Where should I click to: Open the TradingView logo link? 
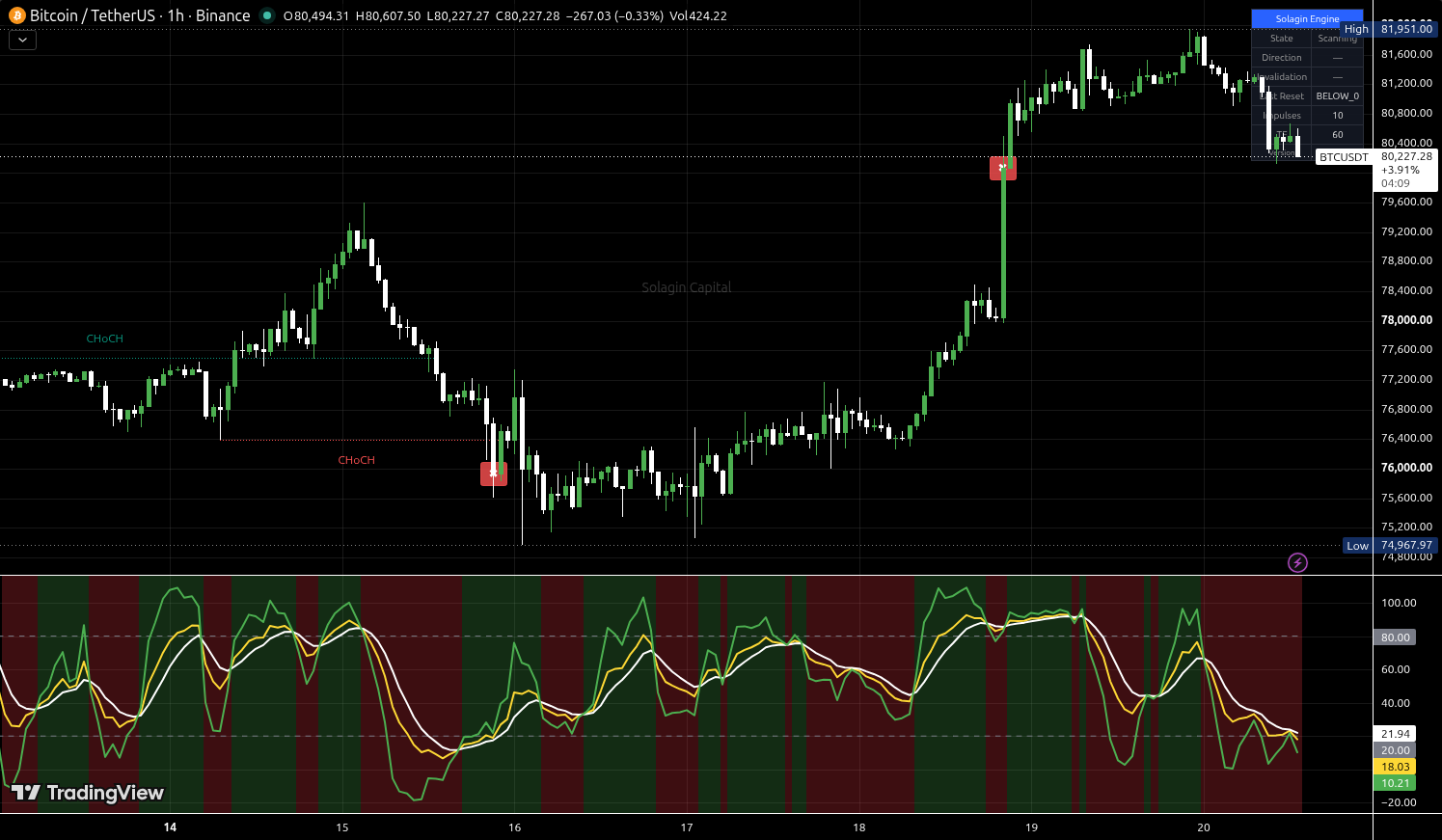tap(88, 793)
